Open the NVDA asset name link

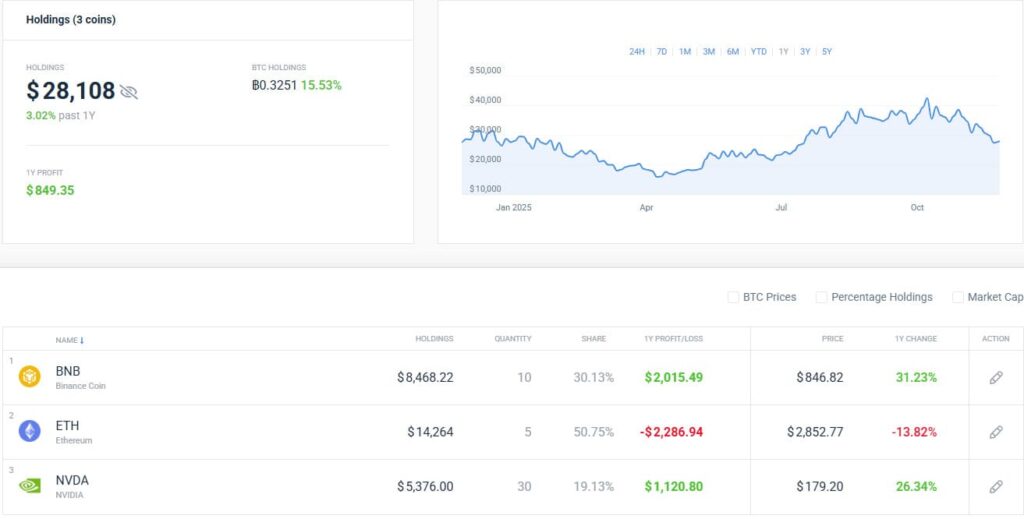72,480
